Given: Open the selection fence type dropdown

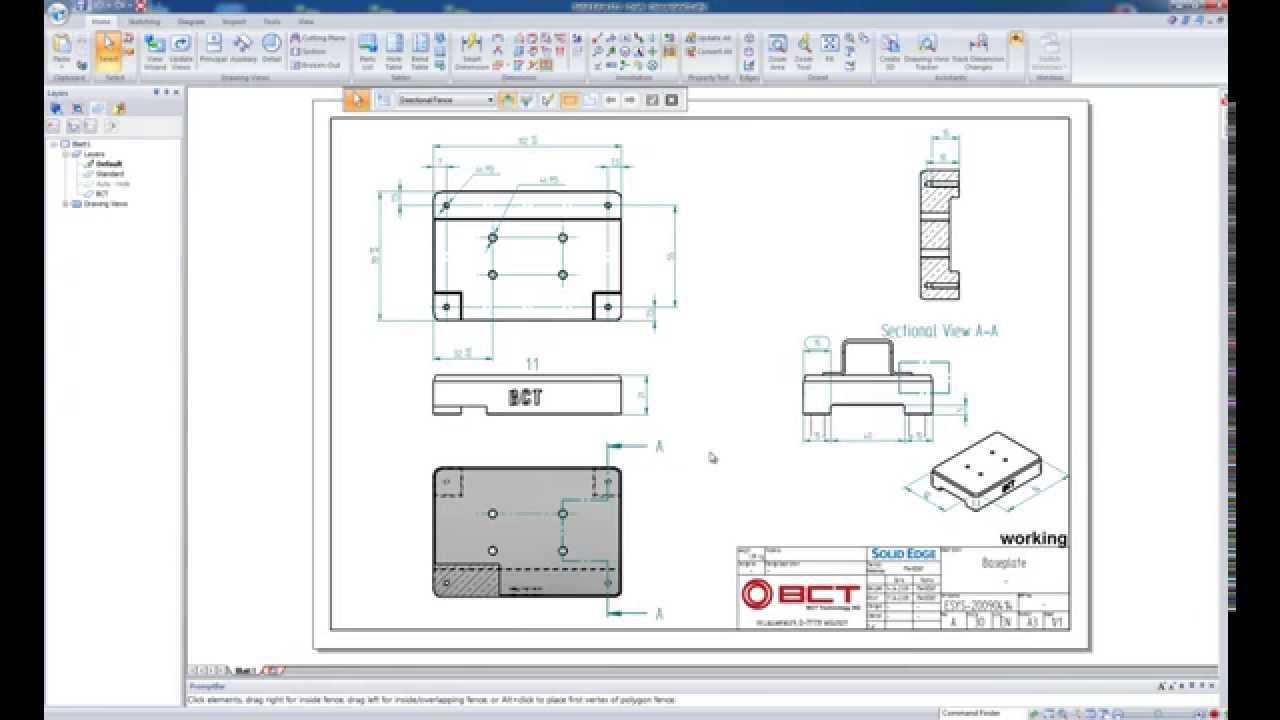Looking at the screenshot, I should click(x=490, y=100).
